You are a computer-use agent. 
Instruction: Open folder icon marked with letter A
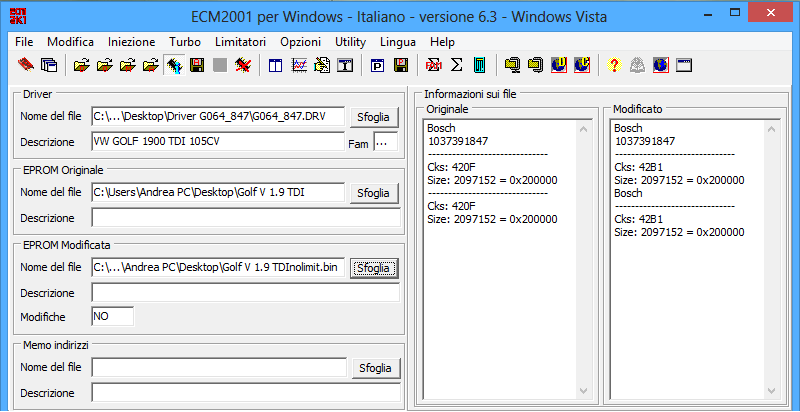(x=151, y=65)
